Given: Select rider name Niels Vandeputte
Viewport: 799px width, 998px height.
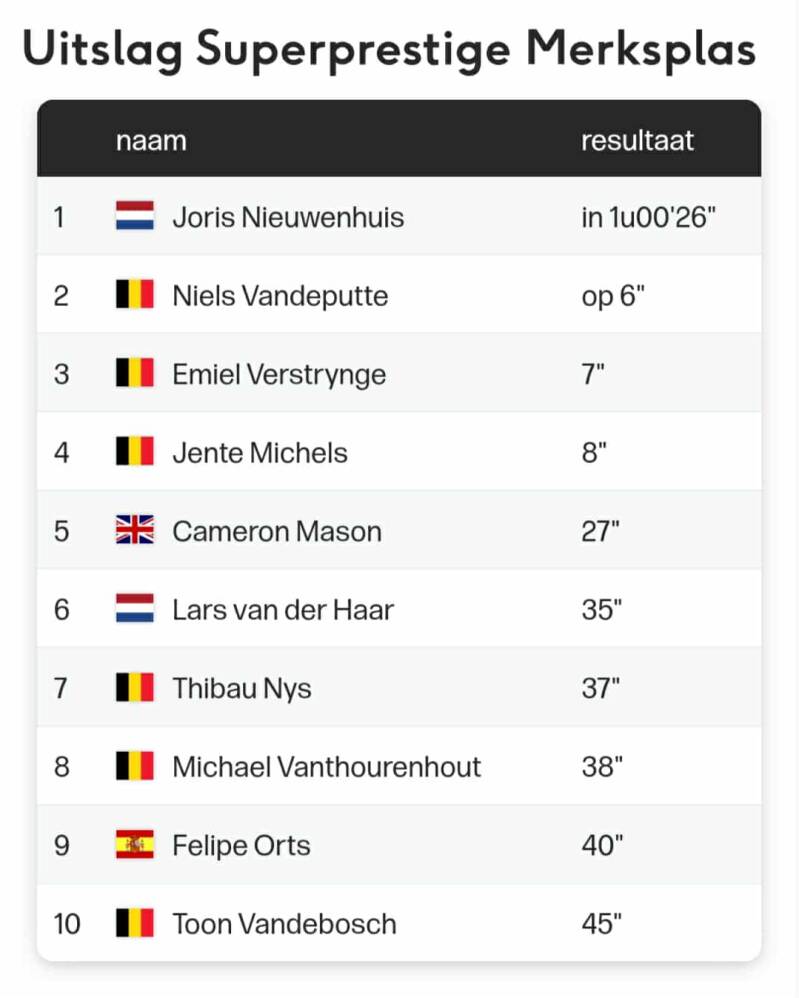Looking at the screenshot, I should click(280, 295).
